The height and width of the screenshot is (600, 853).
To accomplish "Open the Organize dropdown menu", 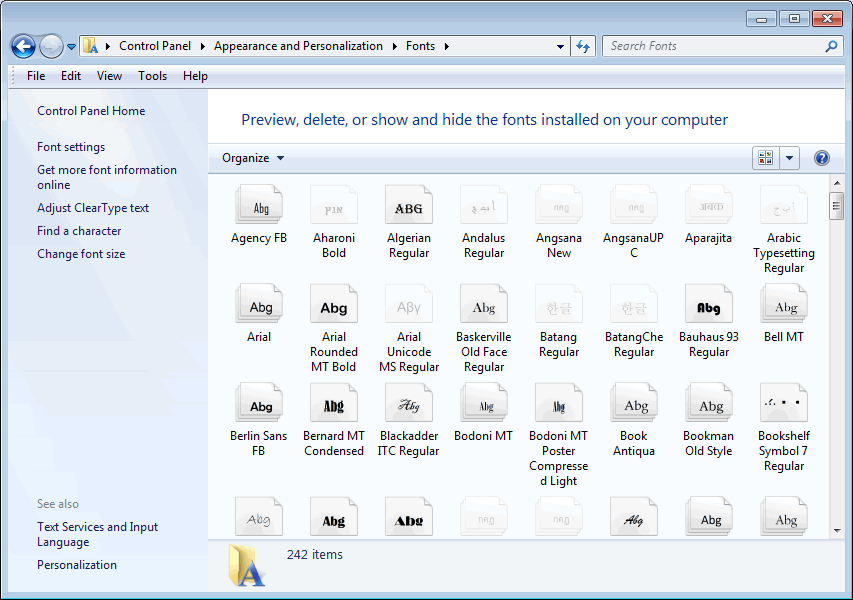I will point(253,158).
